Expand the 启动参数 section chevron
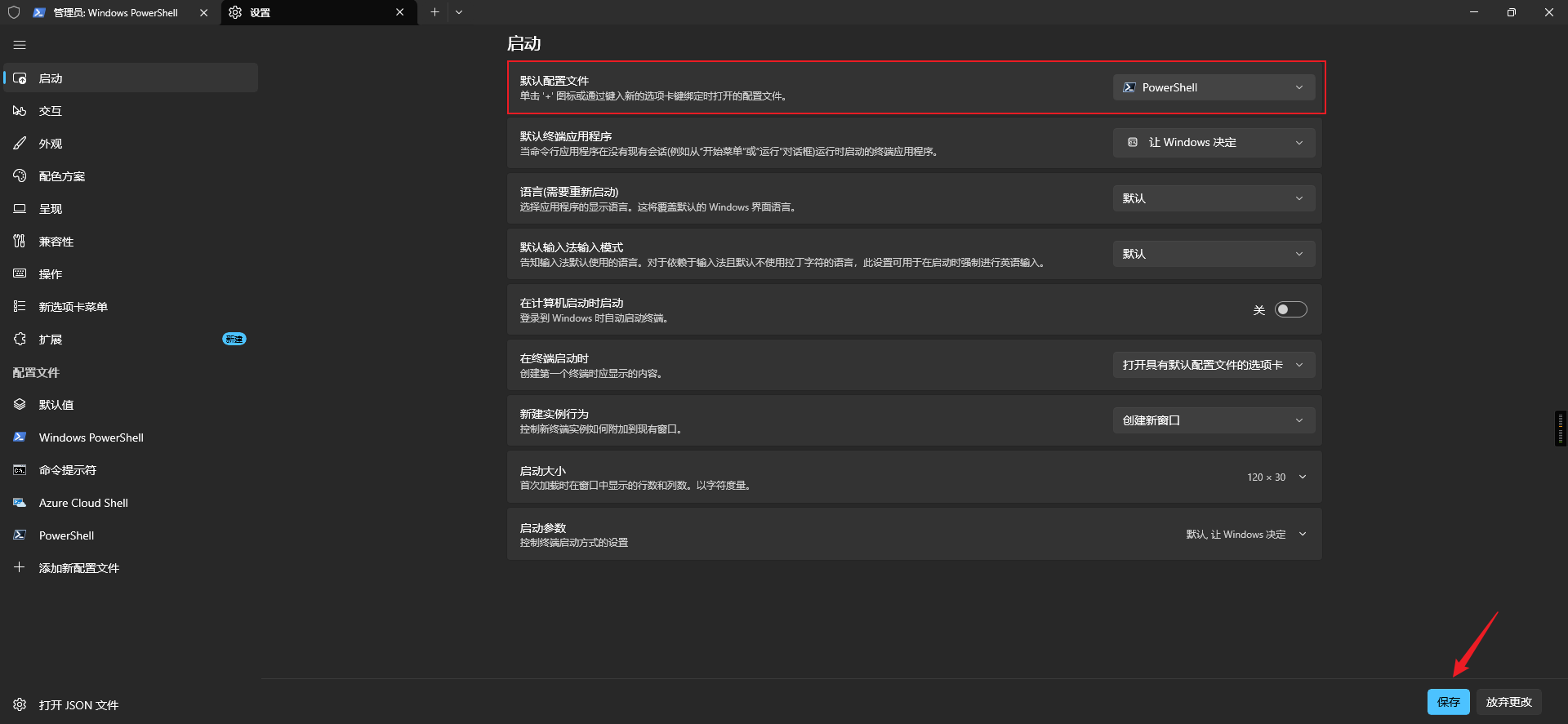This screenshot has width=1568, height=724. coord(1303,534)
